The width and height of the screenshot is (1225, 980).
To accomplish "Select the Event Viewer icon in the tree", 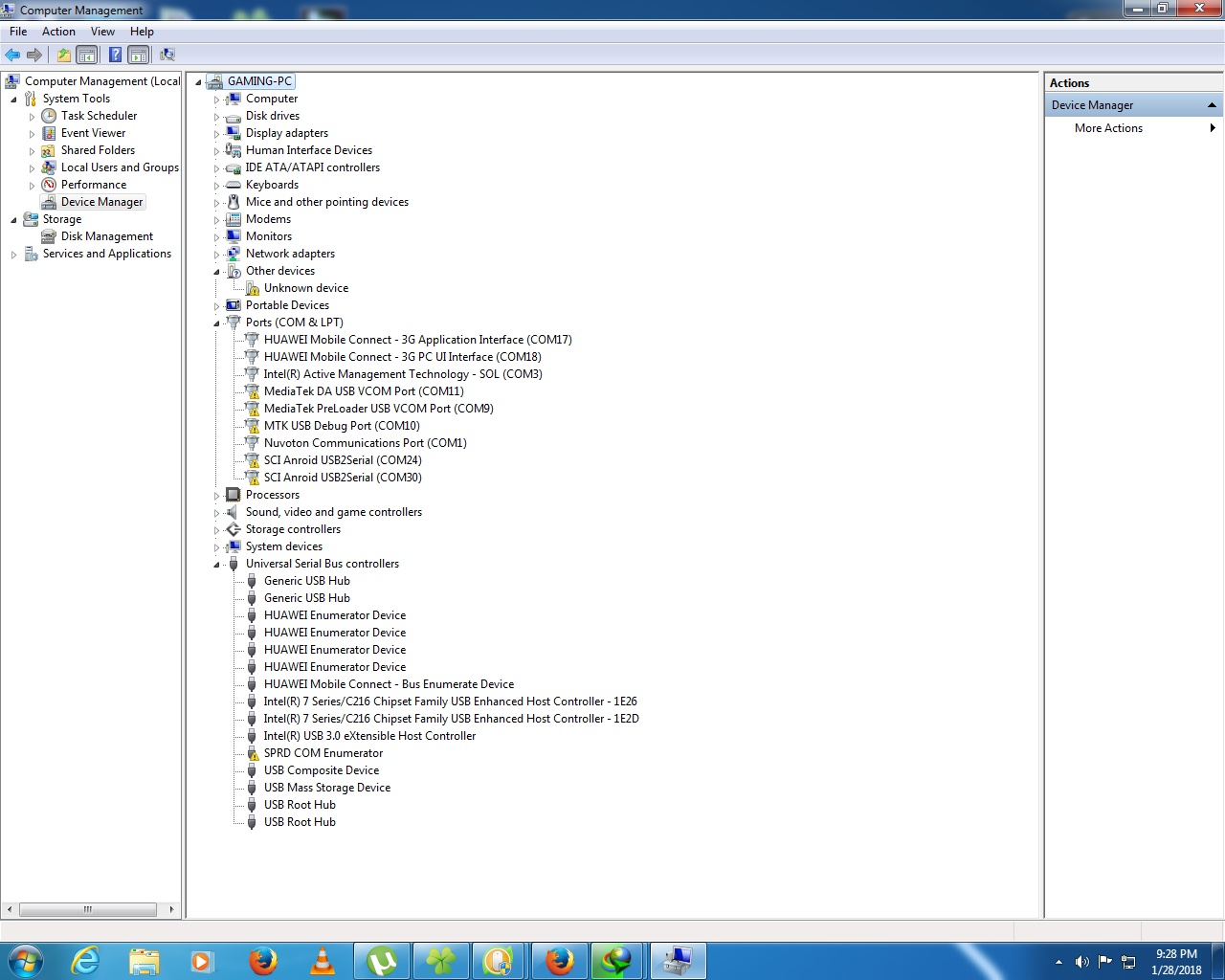I will pyautogui.click(x=49, y=133).
